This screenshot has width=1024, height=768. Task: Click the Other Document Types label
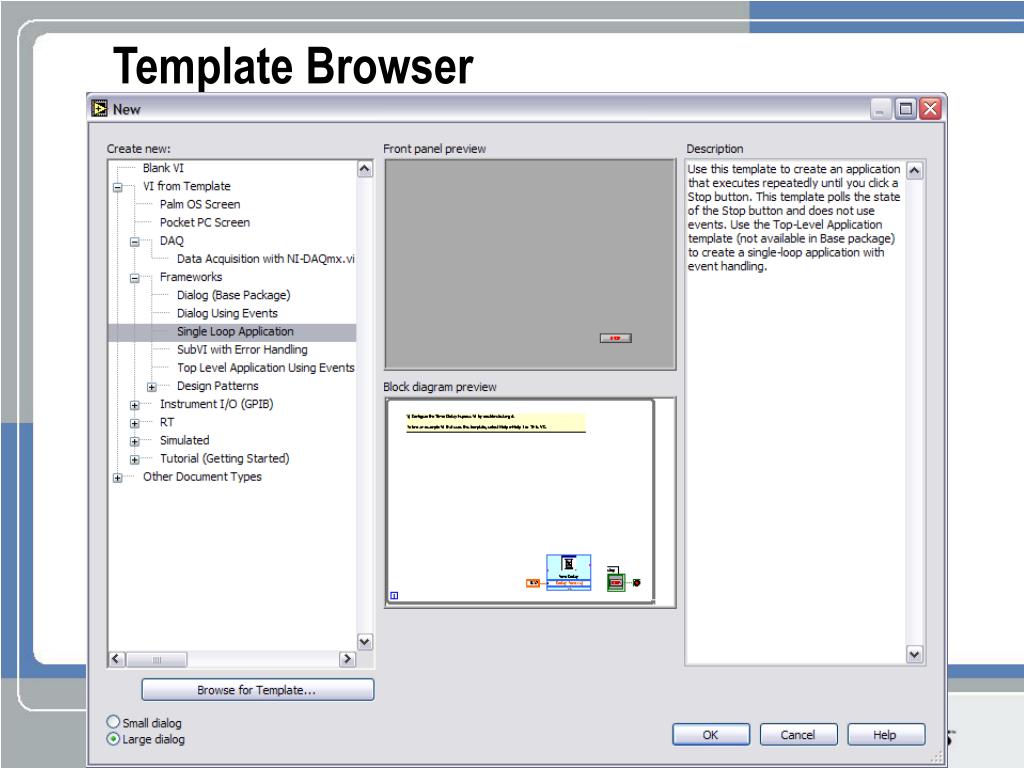tap(202, 477)
